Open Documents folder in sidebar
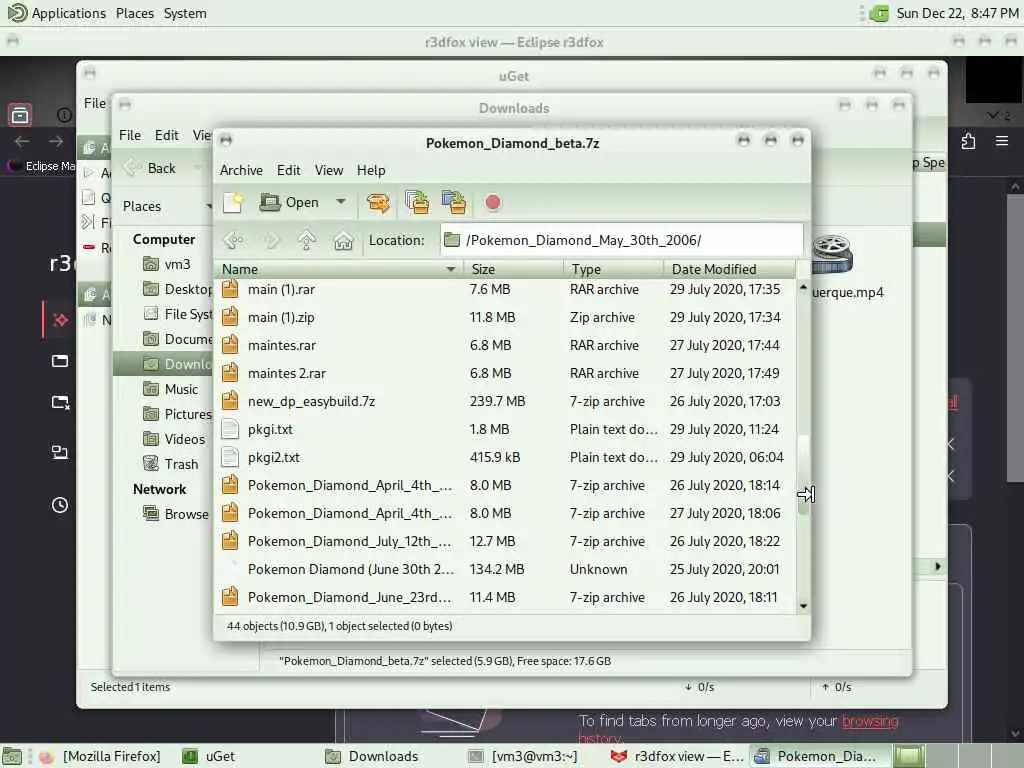 click(178, 339)
